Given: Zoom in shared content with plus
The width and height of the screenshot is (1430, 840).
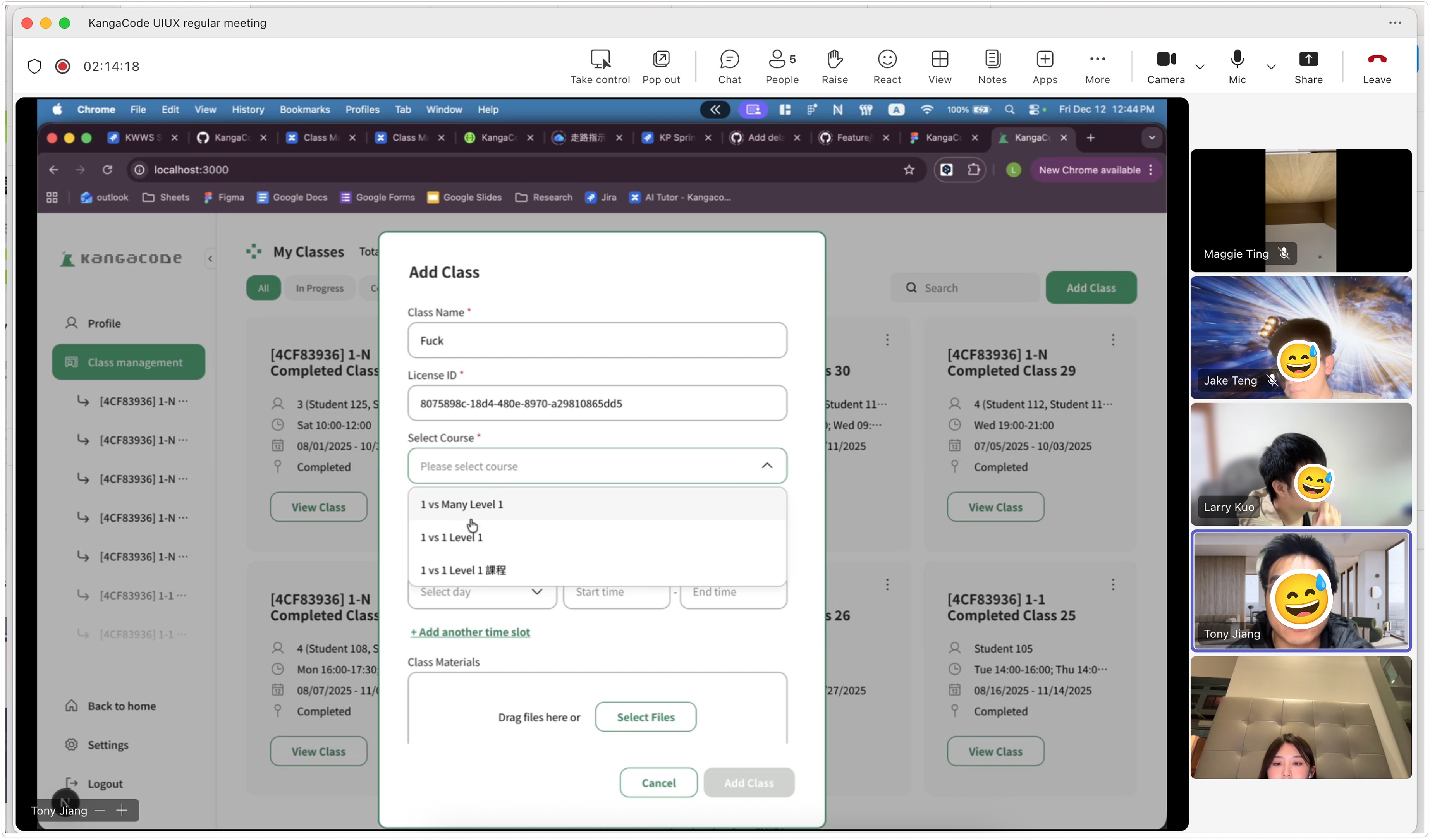Looking at the screenshot, I should [x=122, y=810].
